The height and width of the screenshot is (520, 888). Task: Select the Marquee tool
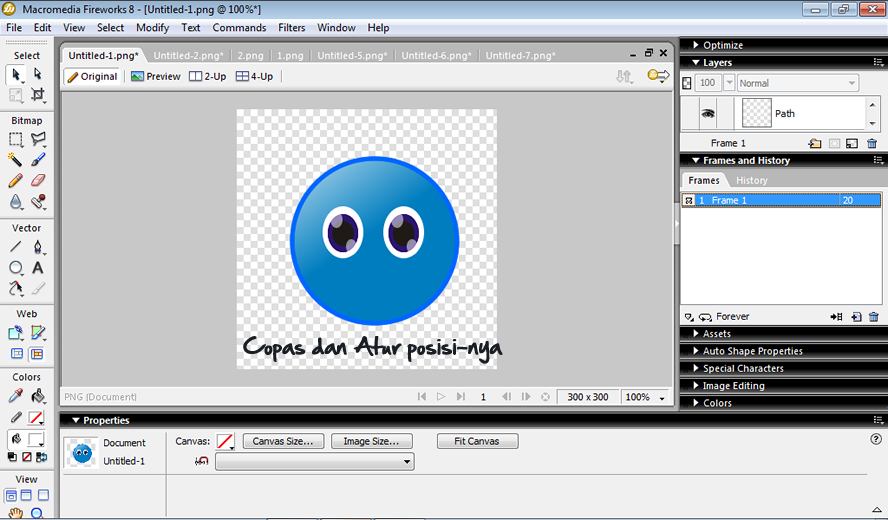pyautogui.click(x=15, y=139)
